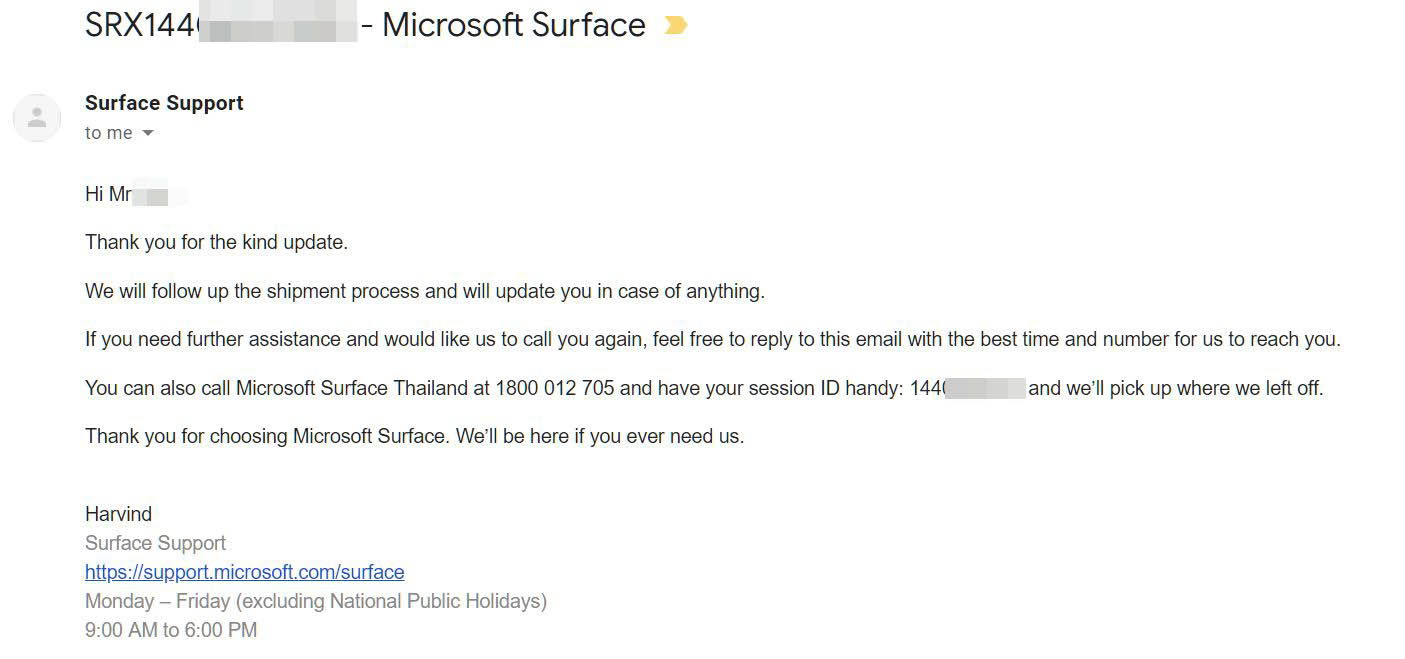Click the "Thank you for choosing Microsoft Surface" line
This screenshot has width=1405, height=659.
tap(415, 436)
